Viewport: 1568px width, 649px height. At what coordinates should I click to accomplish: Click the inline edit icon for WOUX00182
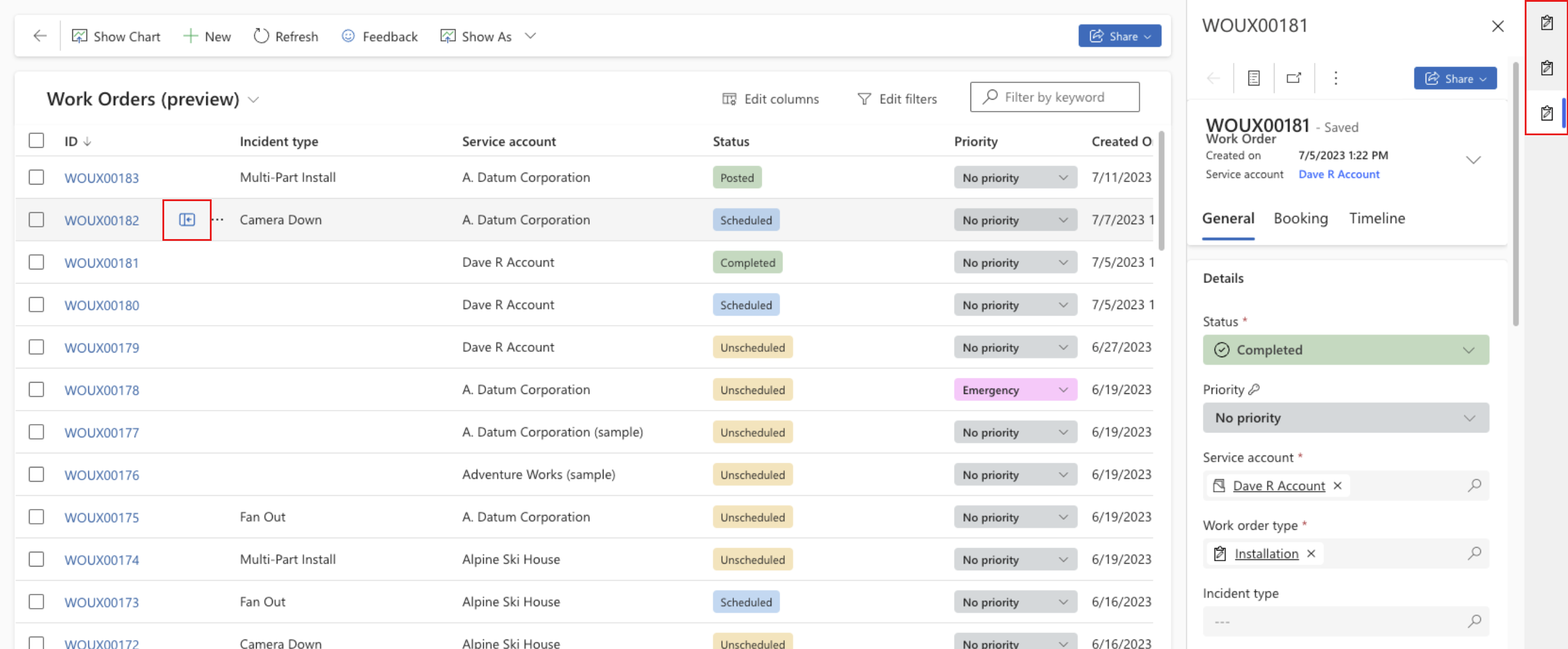coord(187,219)
